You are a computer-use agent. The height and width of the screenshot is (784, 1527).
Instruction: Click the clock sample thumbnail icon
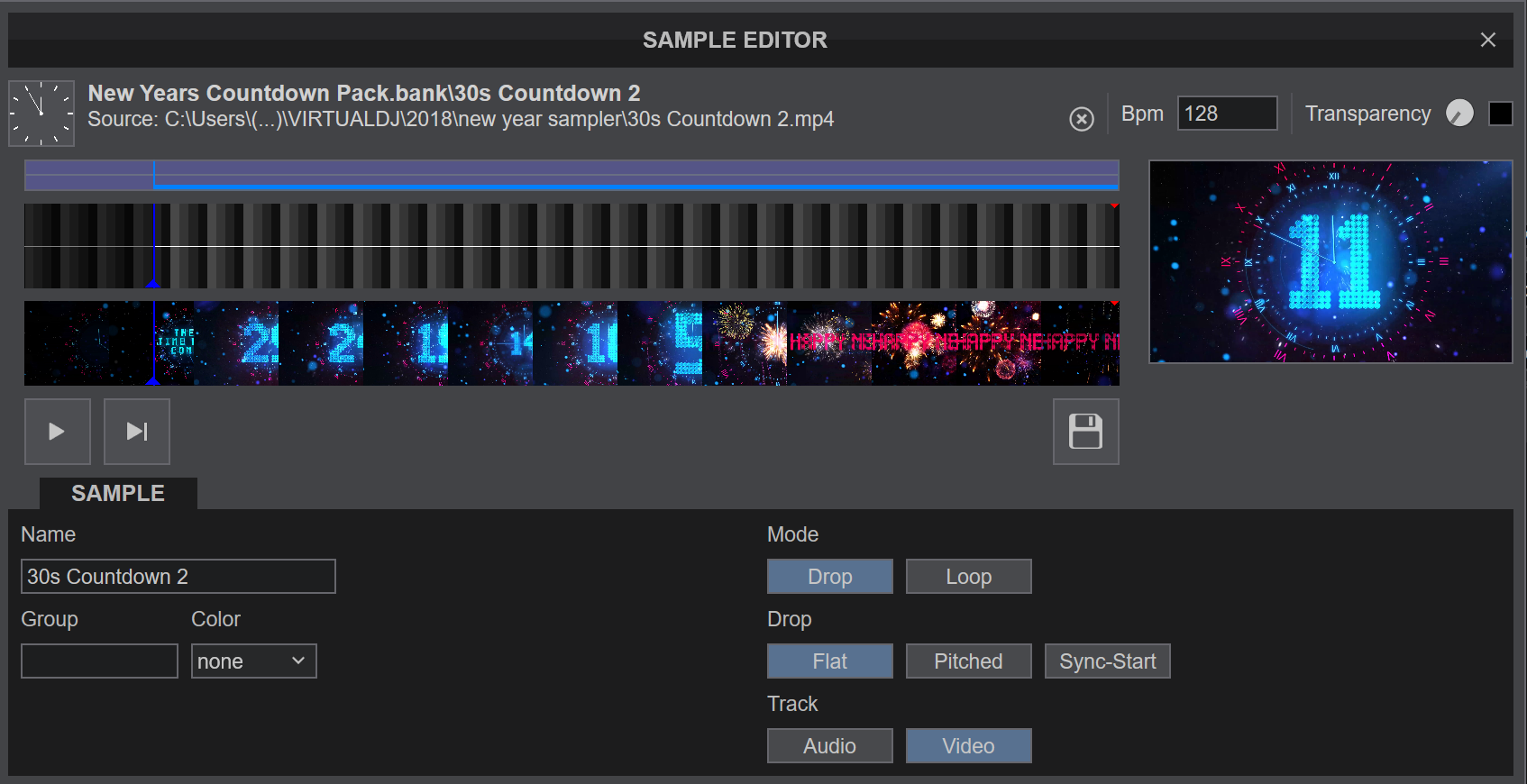click(41, 114)
